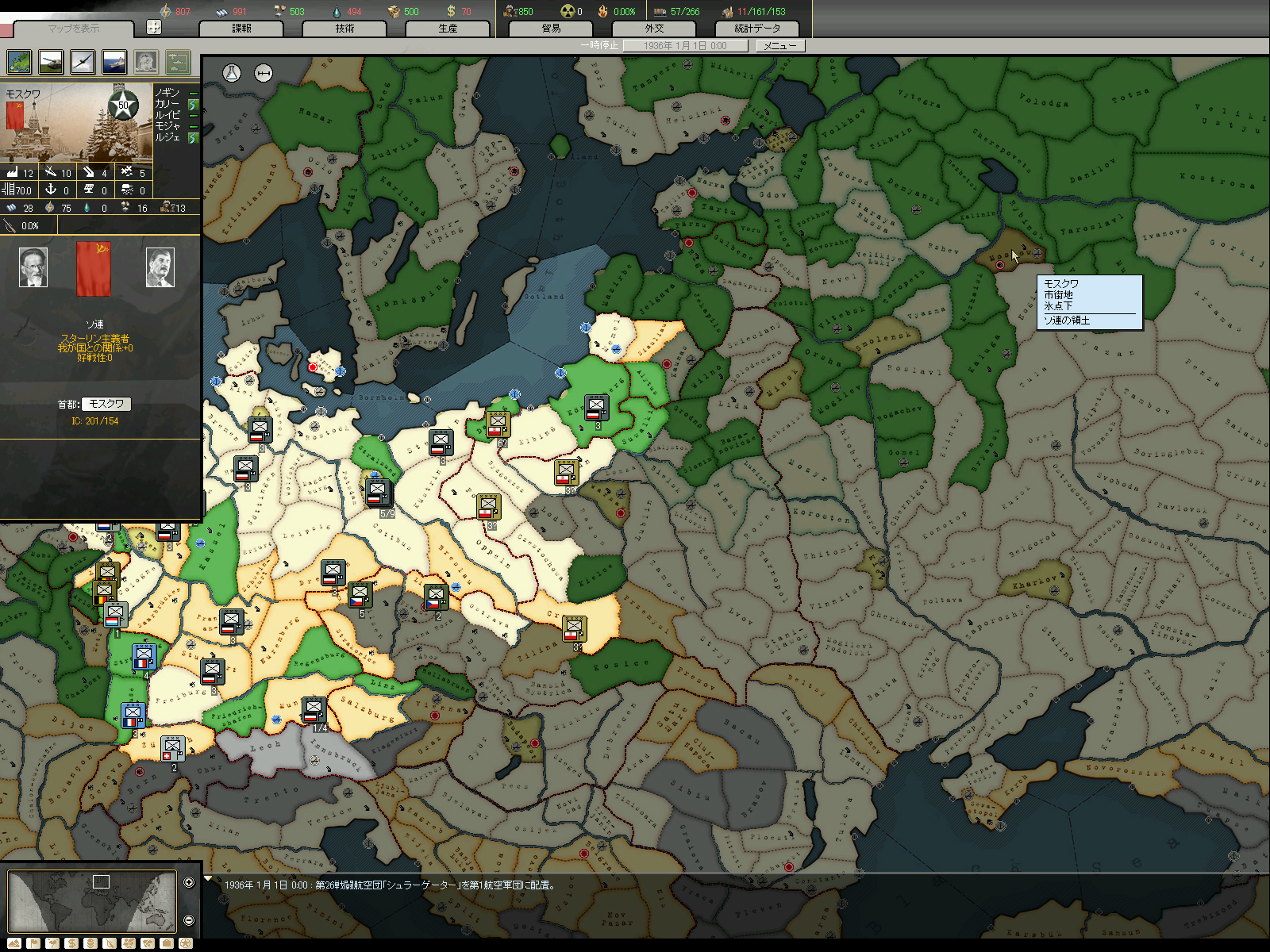
Task: Click the plus icon beside the map tab
Action: (154, 27)
